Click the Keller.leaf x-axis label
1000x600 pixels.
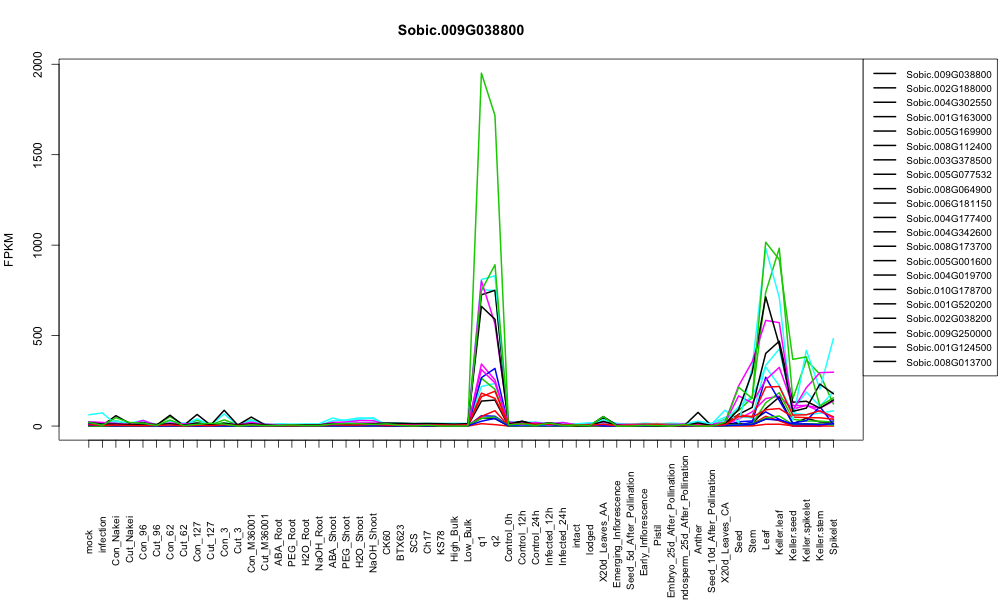pyautogui.click(x=779, y=533)
